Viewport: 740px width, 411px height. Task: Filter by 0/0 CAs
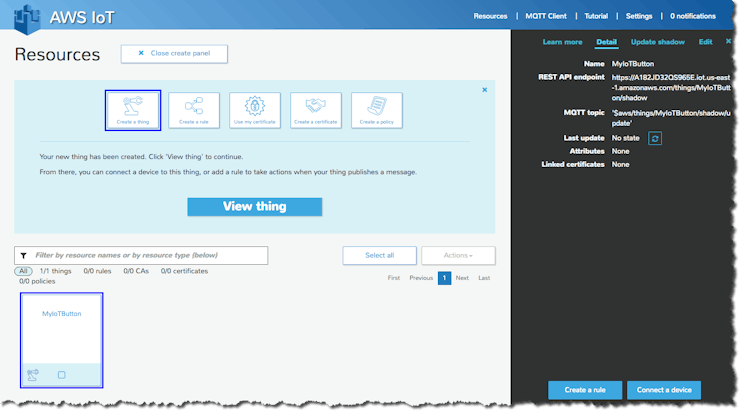pos(136,271)
